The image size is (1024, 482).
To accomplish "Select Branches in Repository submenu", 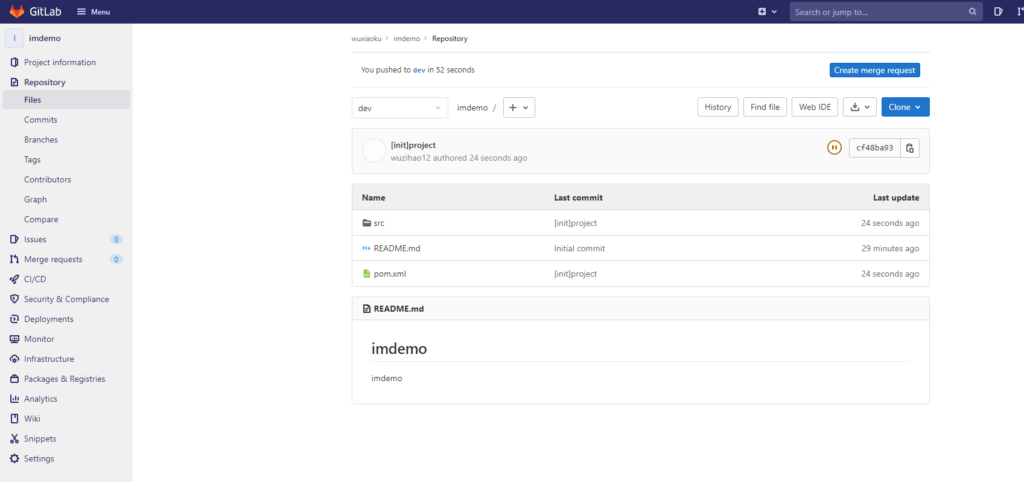I will [41, 140].
